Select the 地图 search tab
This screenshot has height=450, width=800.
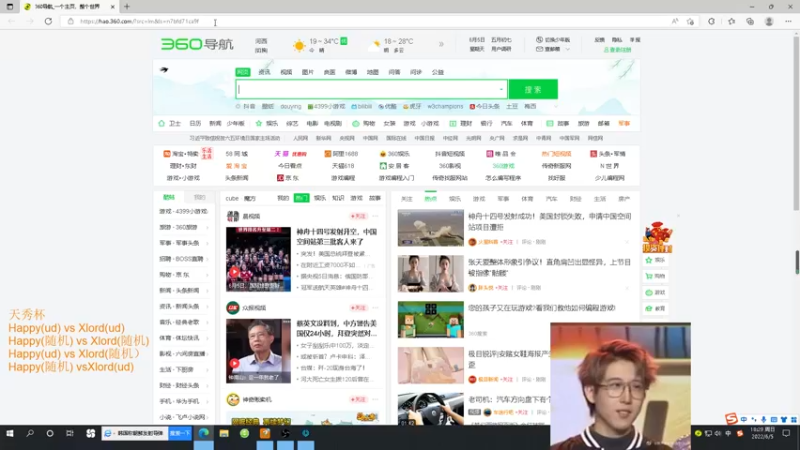(372, 72)
